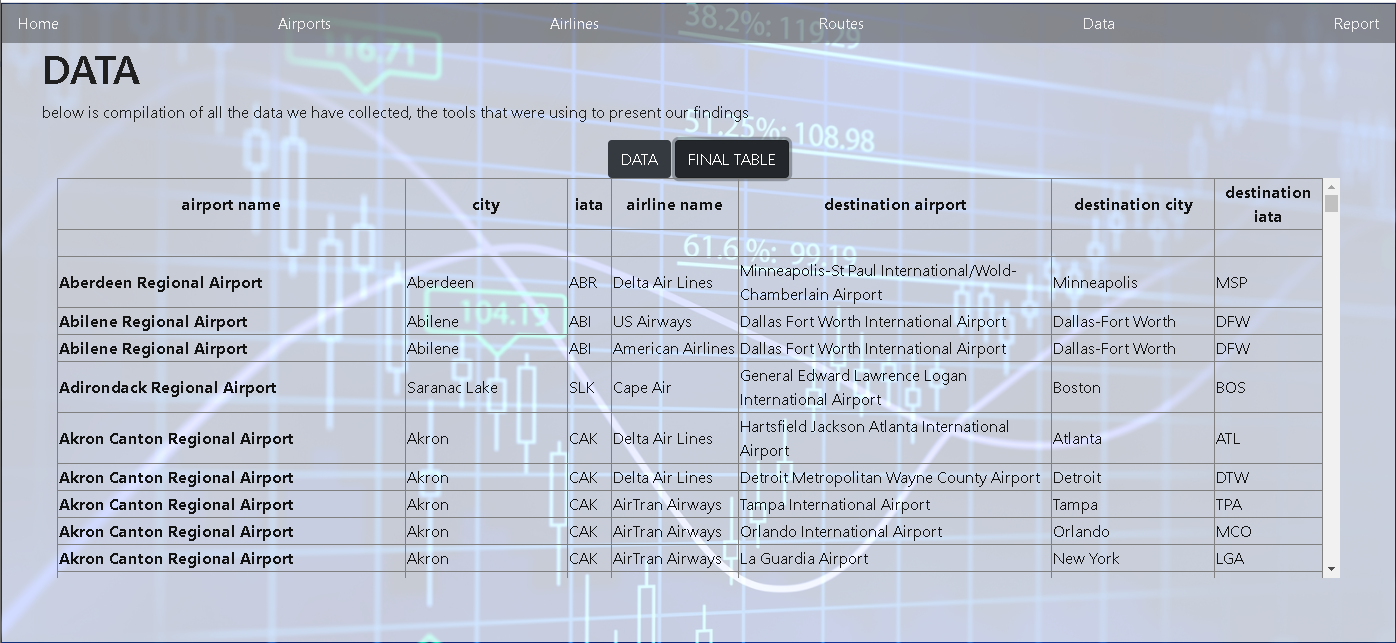The height and width of the screenshot is (643, 1396).
Task: Click the 'destination city' column header
Action: coord(1133,204)
